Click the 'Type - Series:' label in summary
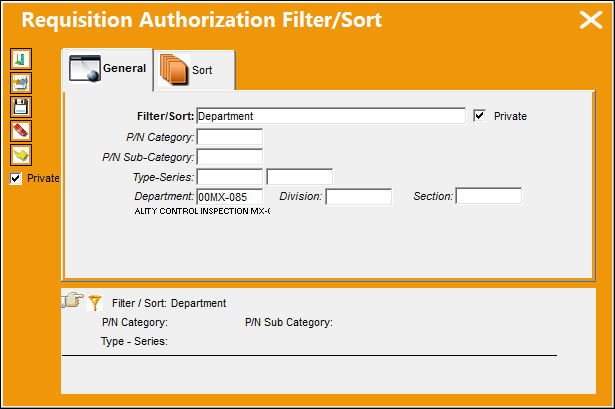Viewport: 615px width, 409px height. tap(134, 341)
